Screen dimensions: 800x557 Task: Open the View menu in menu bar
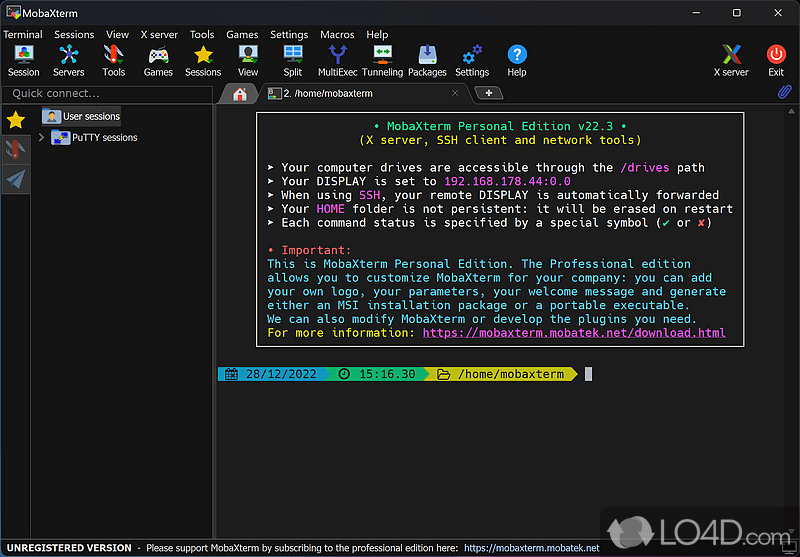(x=117, y=34)
